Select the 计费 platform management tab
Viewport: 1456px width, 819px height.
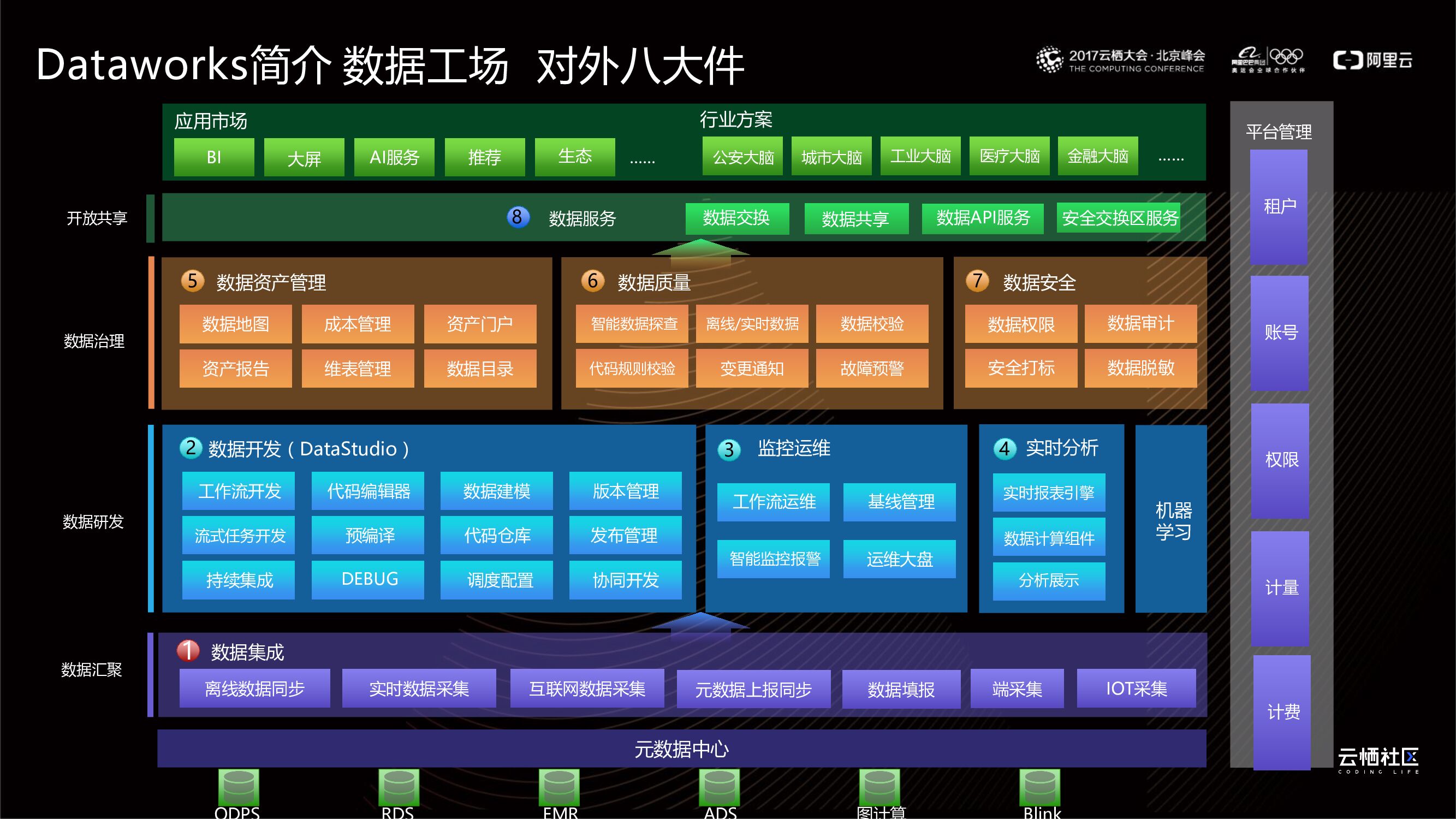coord(1282,712)
